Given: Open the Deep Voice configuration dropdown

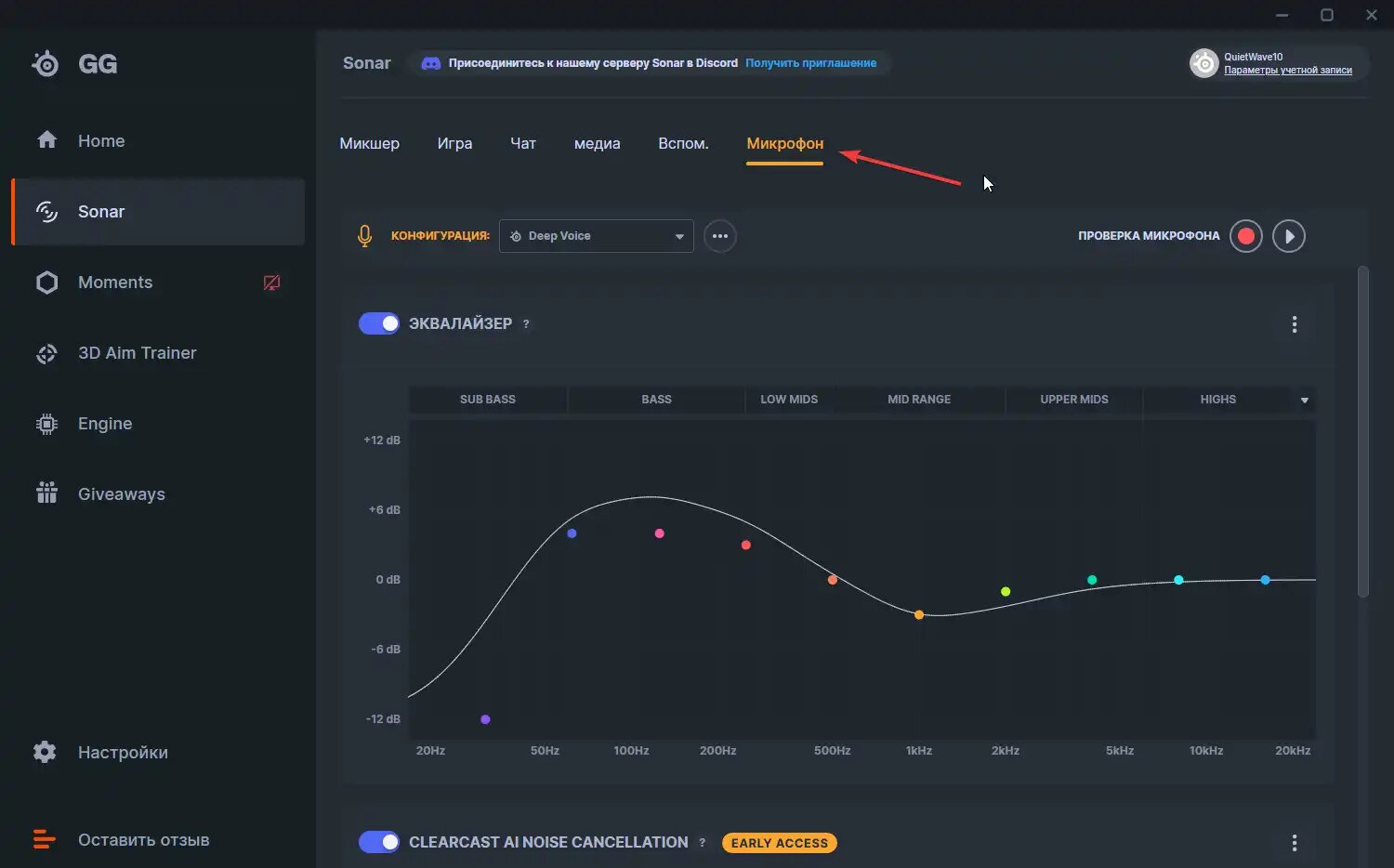Looking at the screenshot, I should click(597, 236).
